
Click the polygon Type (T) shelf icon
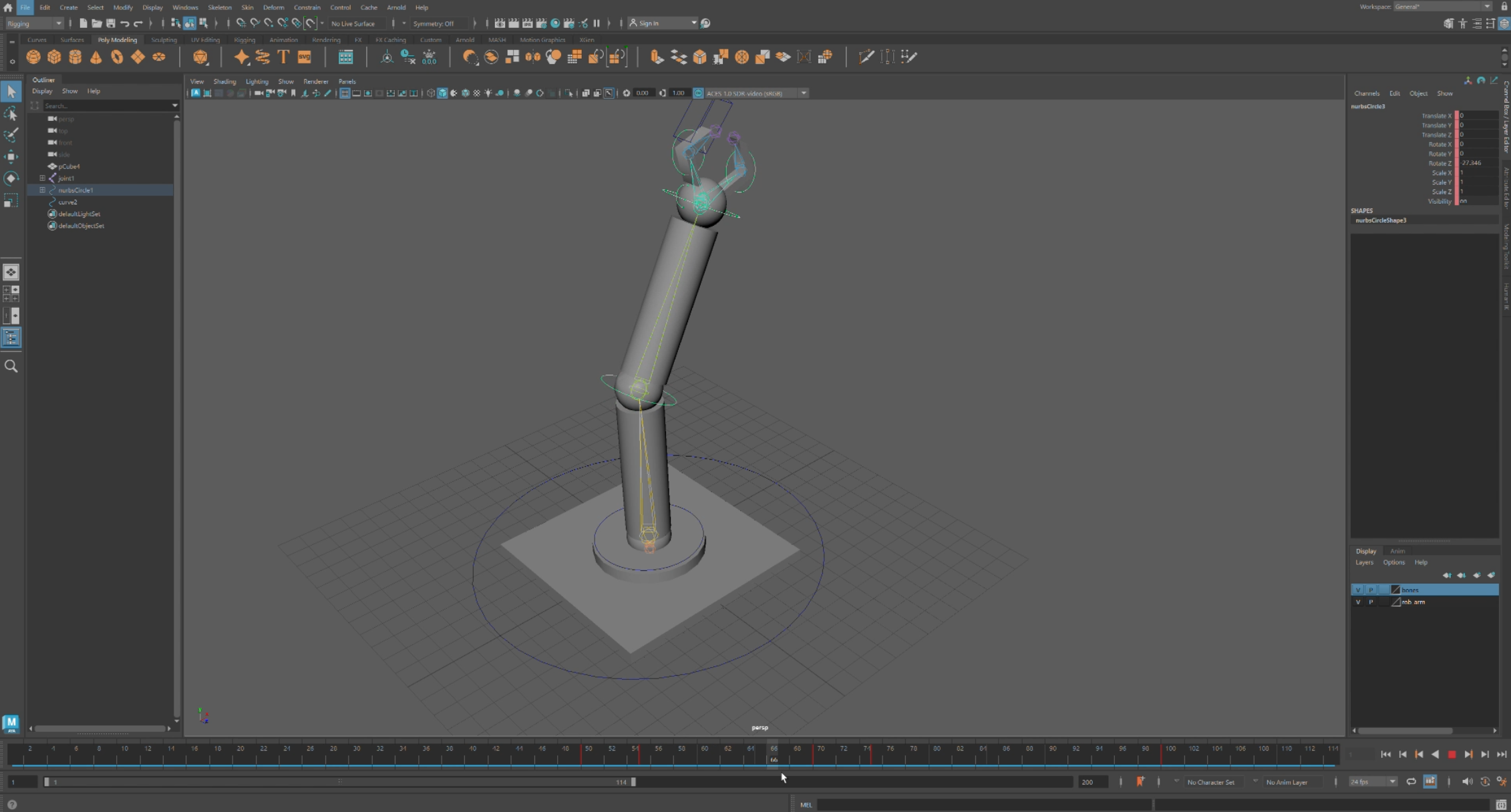(283, 57)
